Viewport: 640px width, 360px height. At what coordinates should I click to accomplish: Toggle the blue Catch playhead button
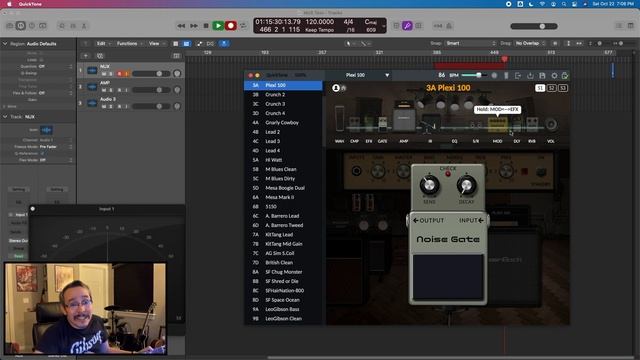coord(224,43)
